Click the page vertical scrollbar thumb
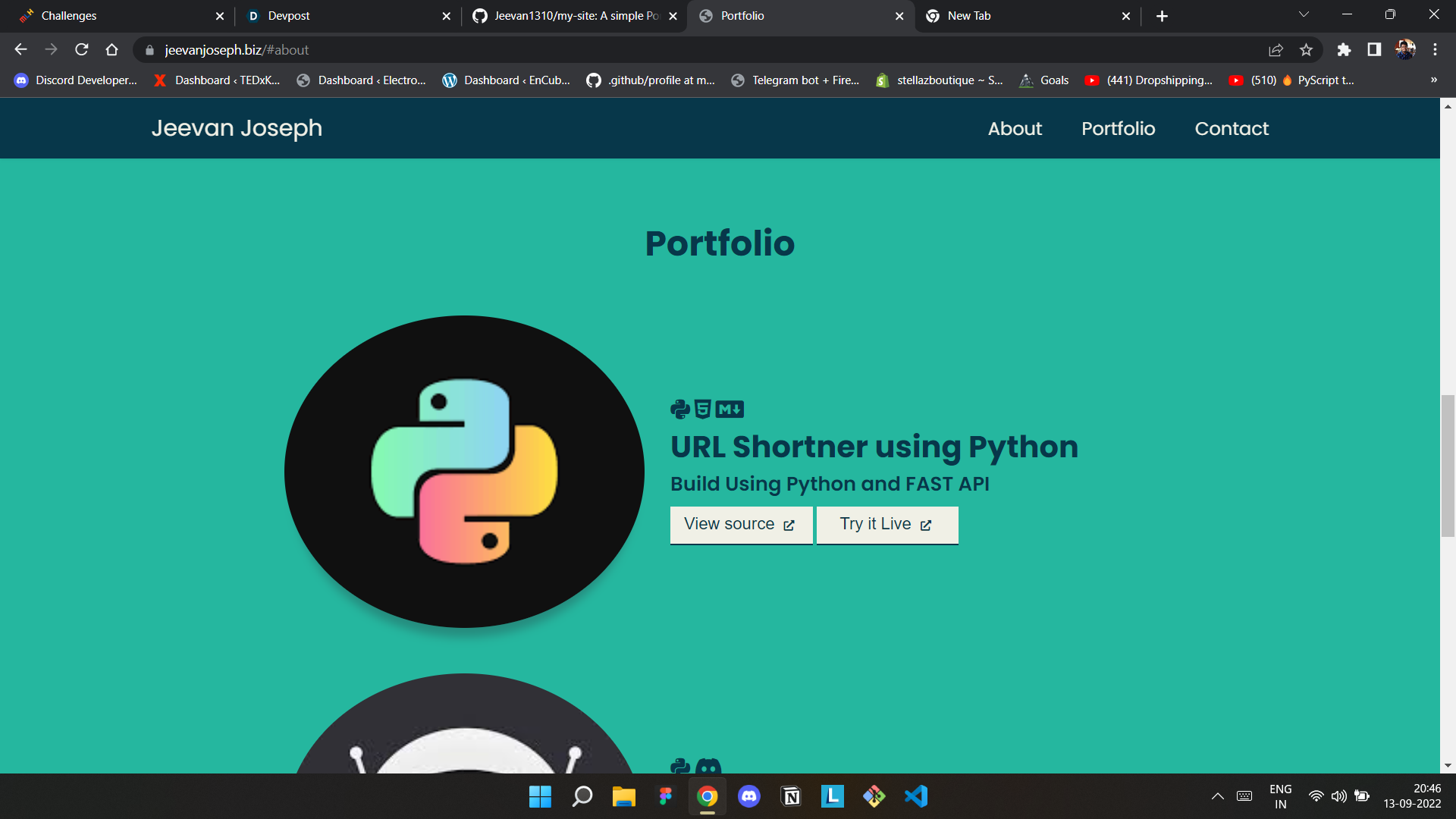This screenshot has width=1456, height=819. pos(1448,466)
